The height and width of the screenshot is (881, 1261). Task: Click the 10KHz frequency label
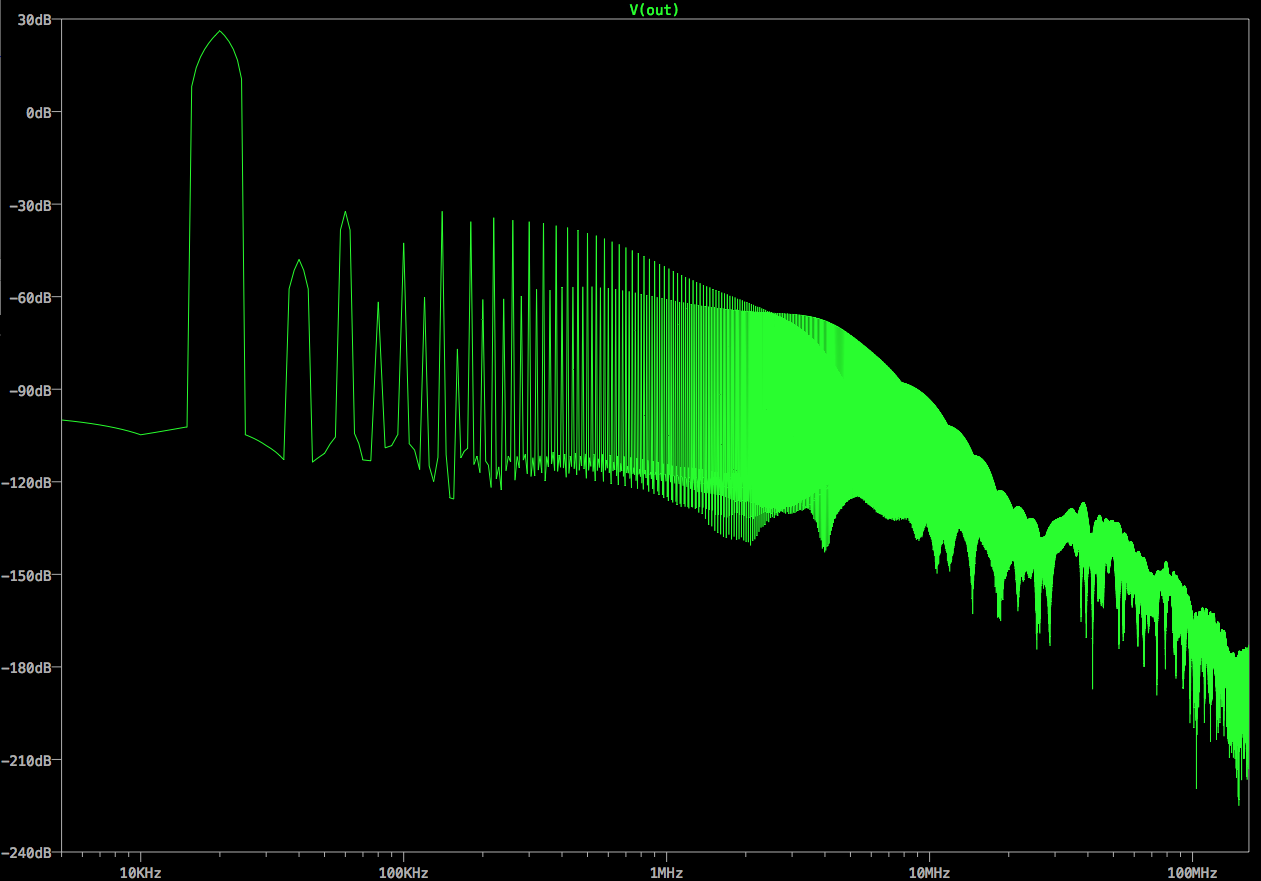coord(140,873)
